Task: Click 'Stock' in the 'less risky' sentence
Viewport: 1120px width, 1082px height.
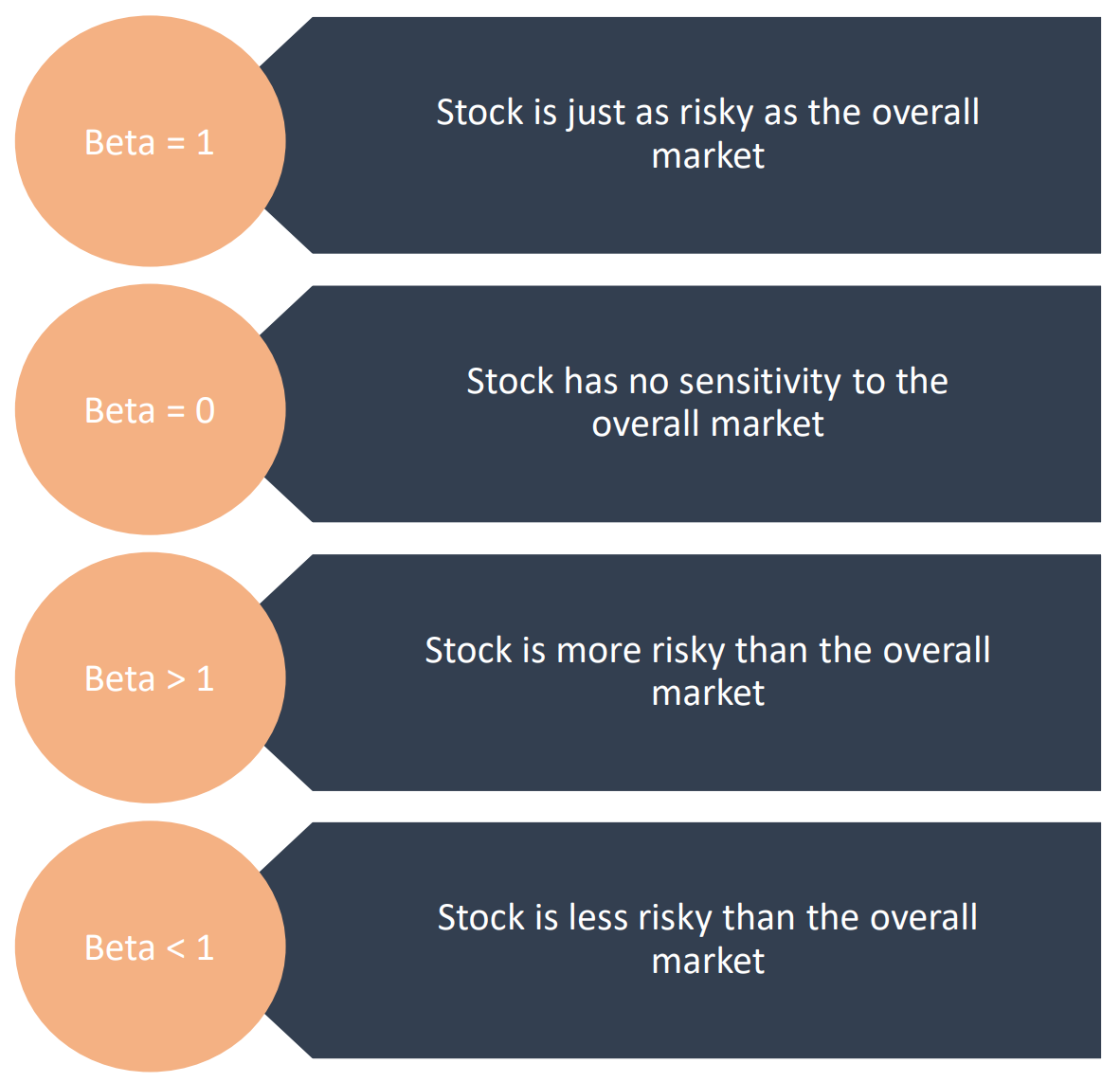Action: 480,917
